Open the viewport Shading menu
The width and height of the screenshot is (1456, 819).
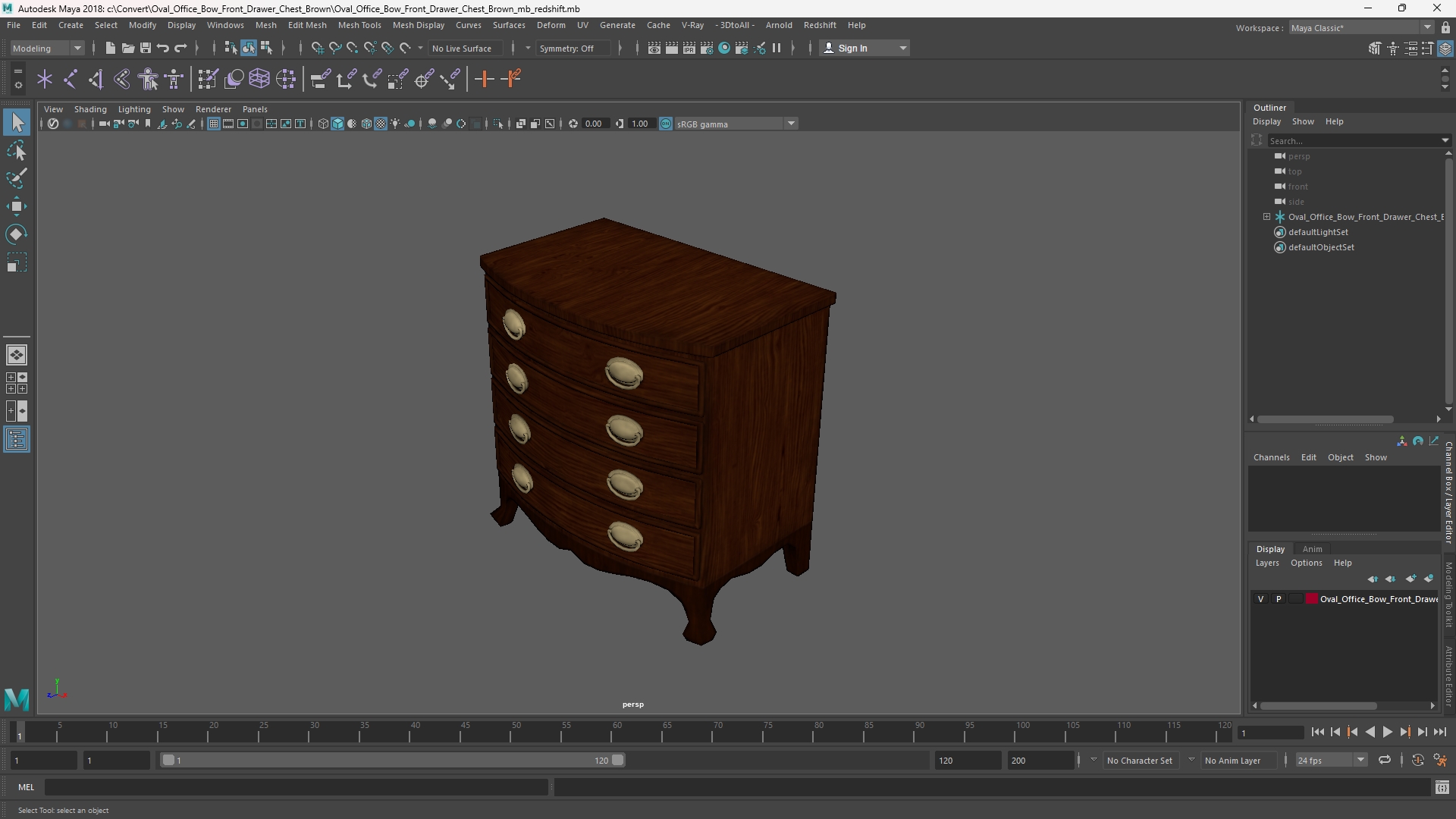pos(90,109)
